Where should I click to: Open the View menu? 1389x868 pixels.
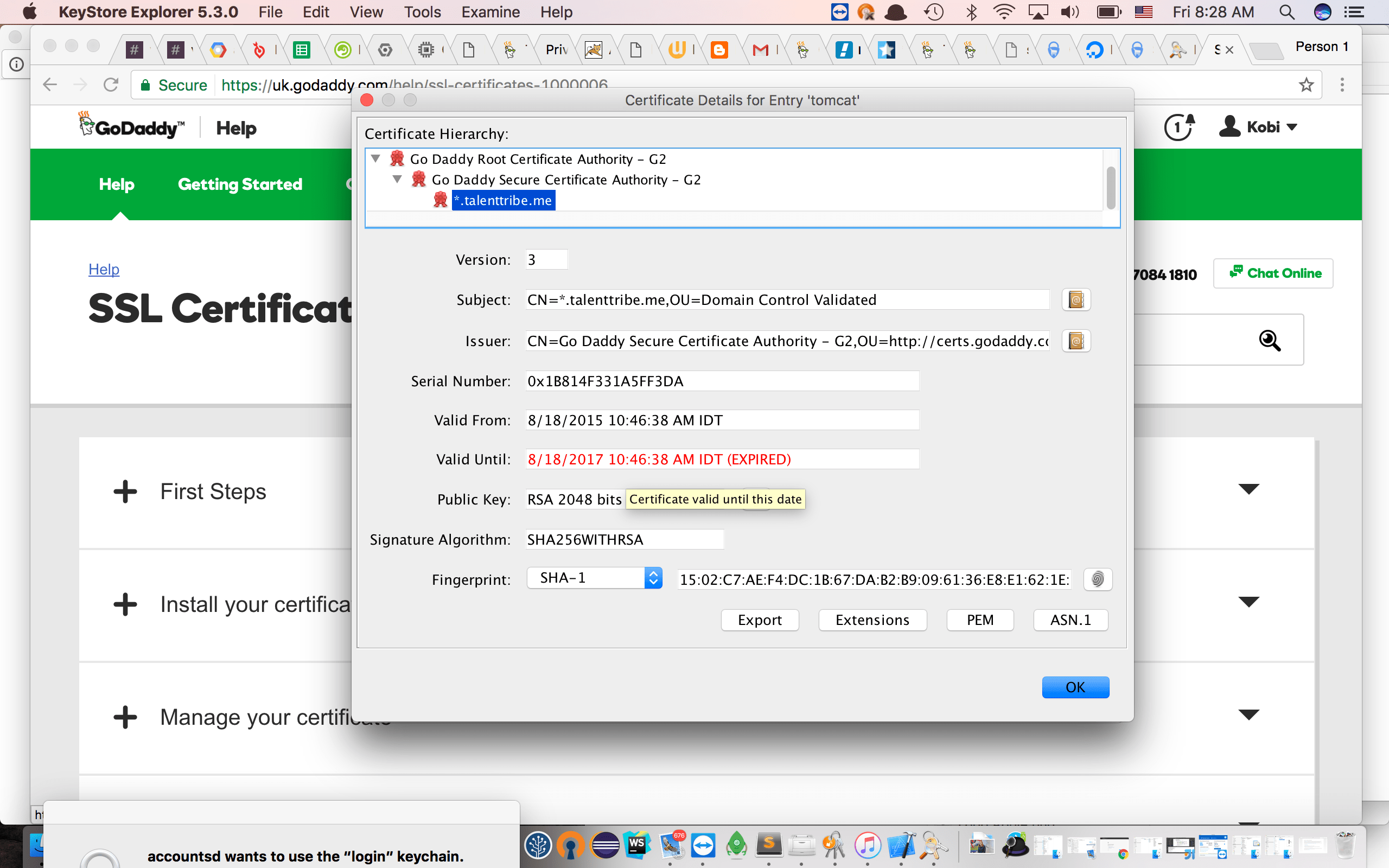[x=366, y=12]
